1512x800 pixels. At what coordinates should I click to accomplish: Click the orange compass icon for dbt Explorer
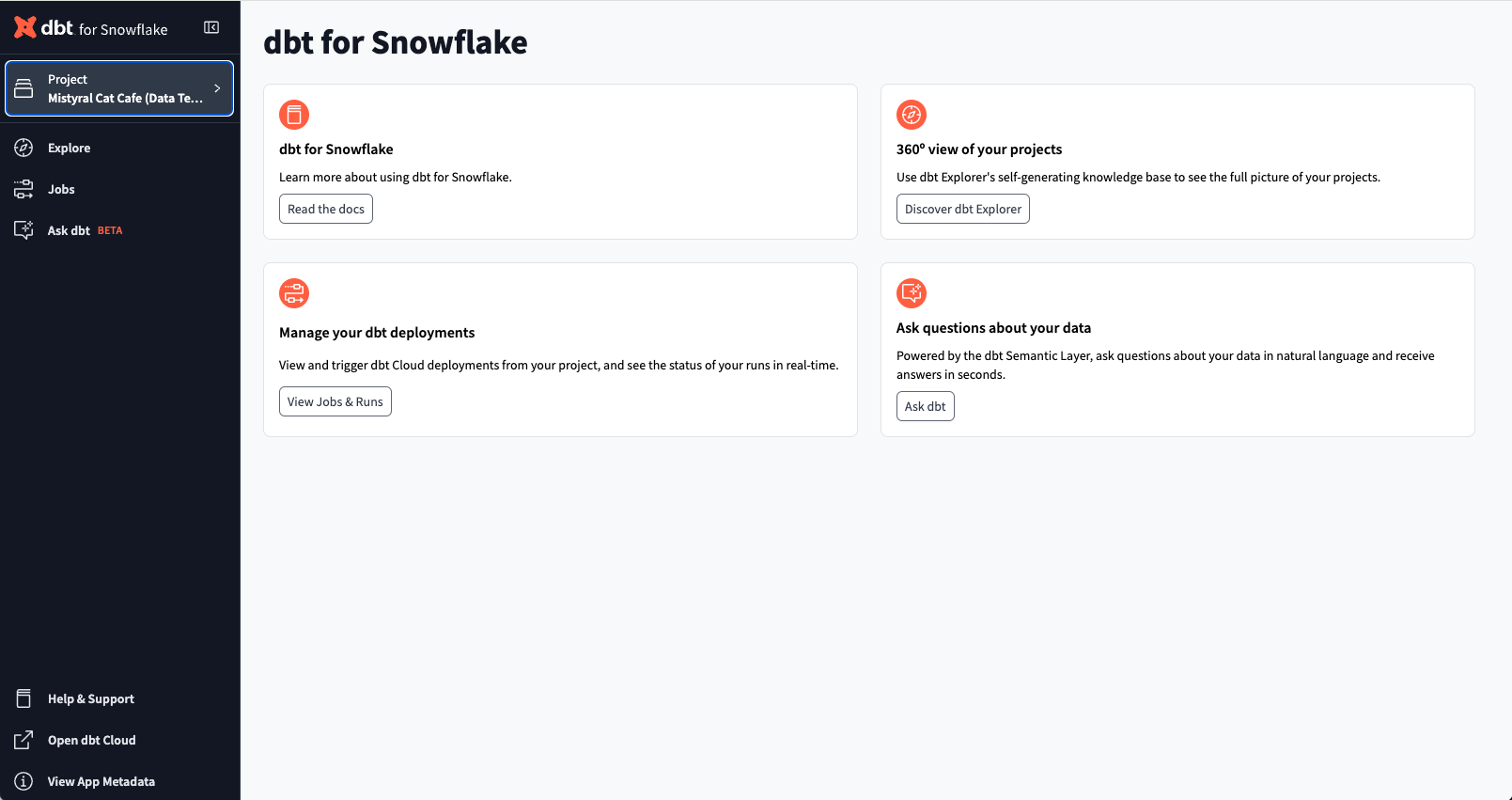911,114
